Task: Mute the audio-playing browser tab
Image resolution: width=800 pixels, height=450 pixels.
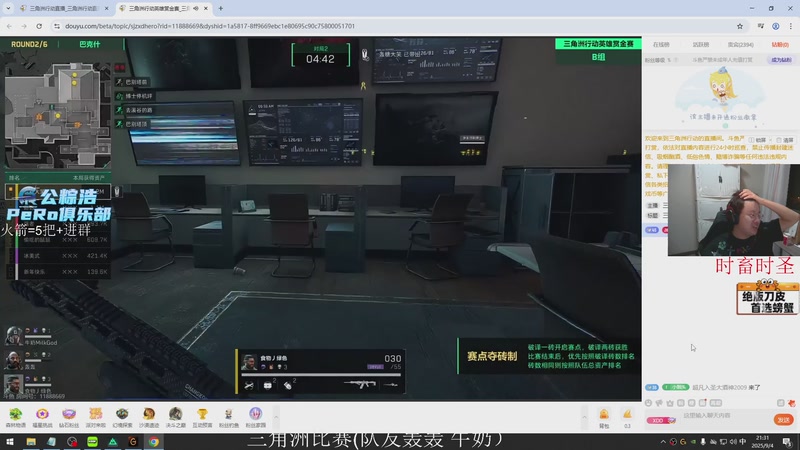Action: 196,8
